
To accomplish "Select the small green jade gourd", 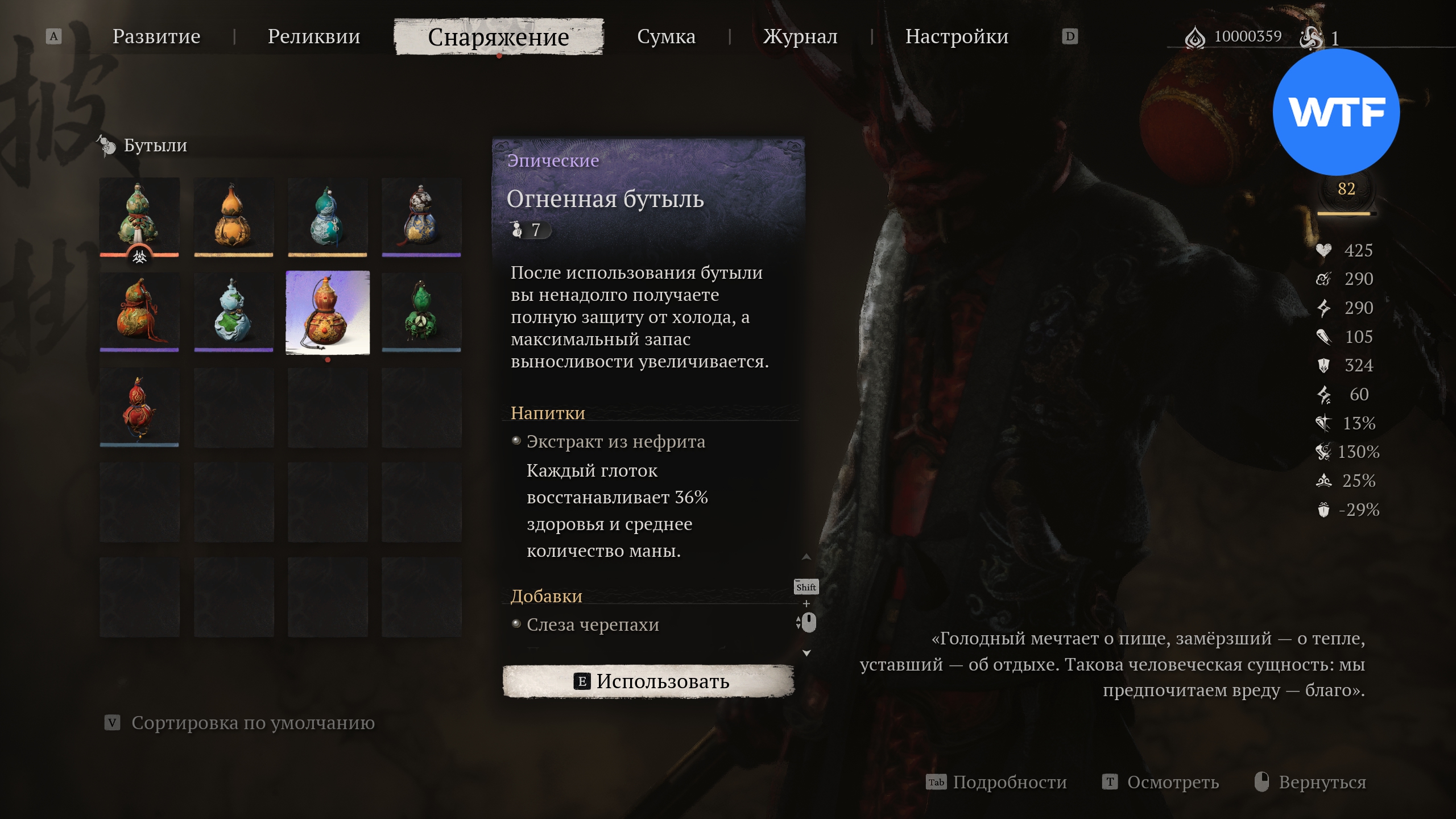I will coord(421,312).
